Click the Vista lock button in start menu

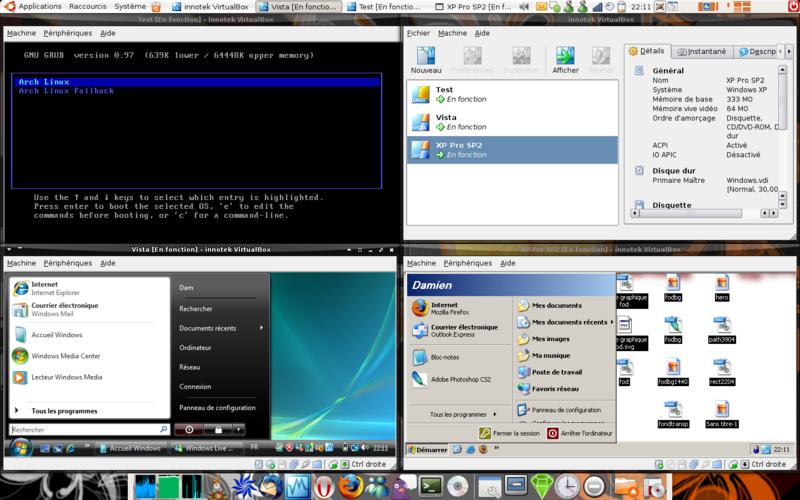217,429
